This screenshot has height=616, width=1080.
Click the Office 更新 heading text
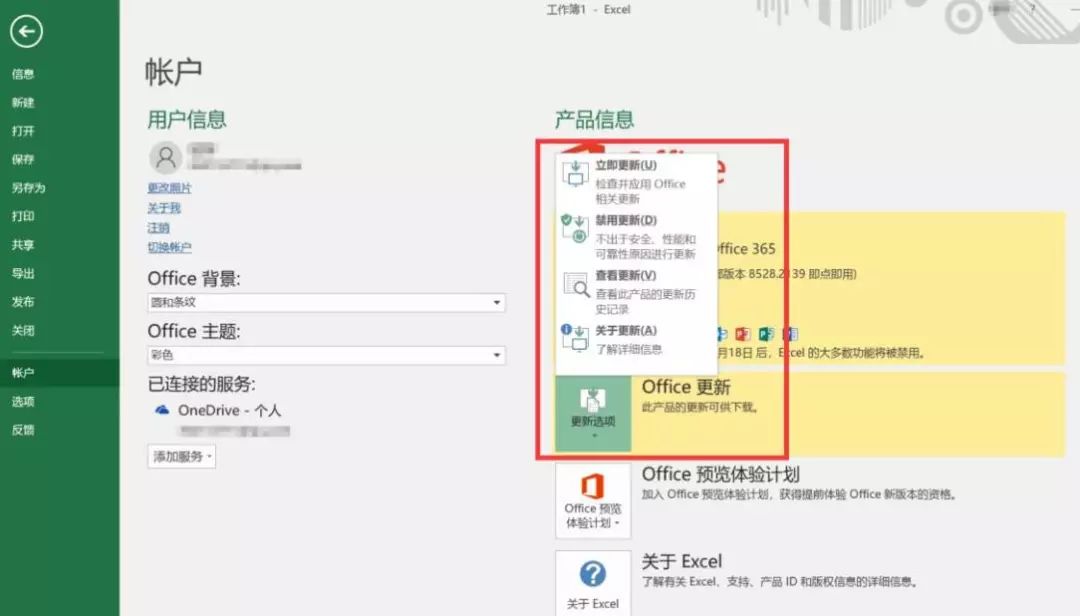pyautogui.click(x=686, y=387)
